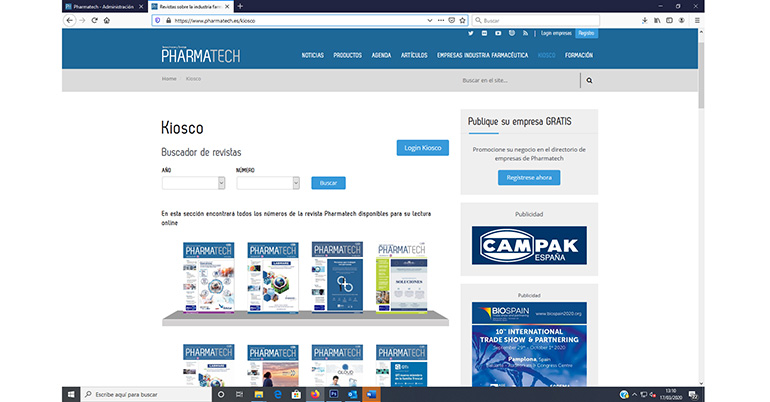Open the NOTICIAS menu item

pos(313,55)
